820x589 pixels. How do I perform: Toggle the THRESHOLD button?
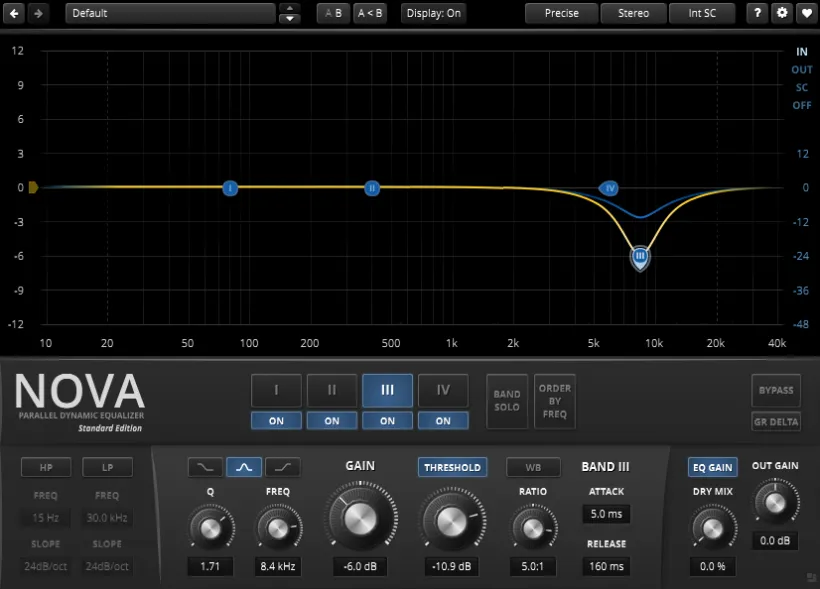tap(452, 467)
